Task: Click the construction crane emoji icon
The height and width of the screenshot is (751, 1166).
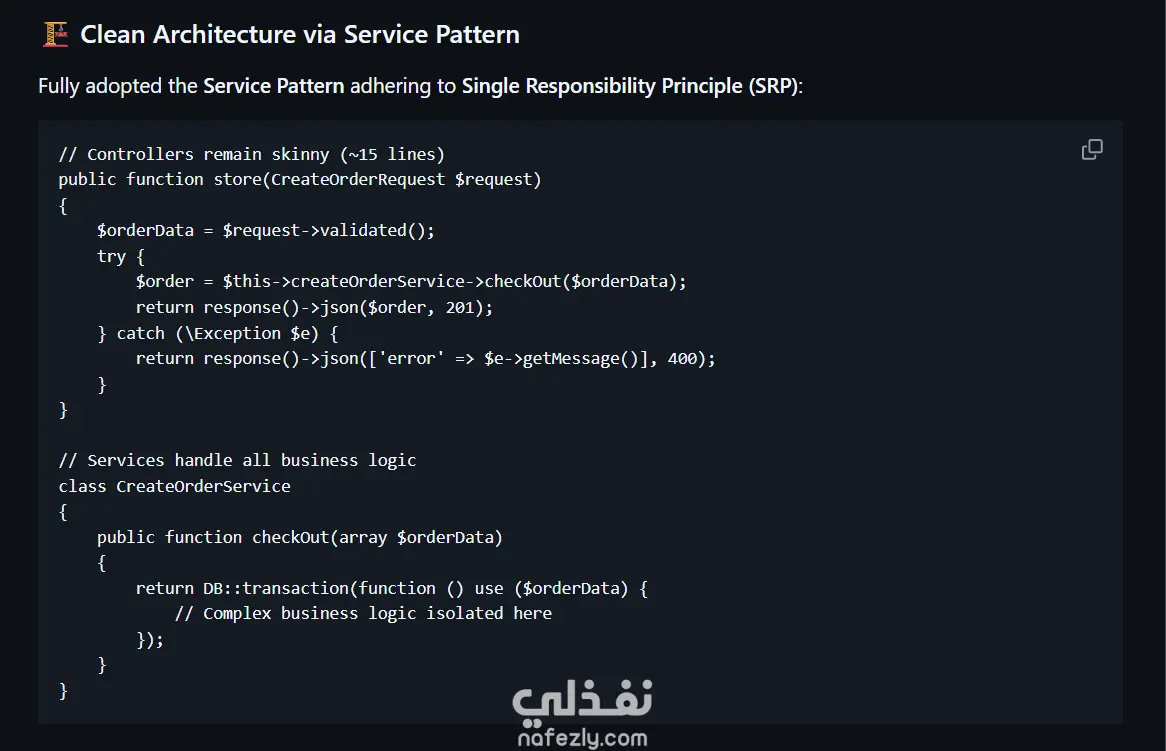Action: pyautogui.click(x=55, y=35)
